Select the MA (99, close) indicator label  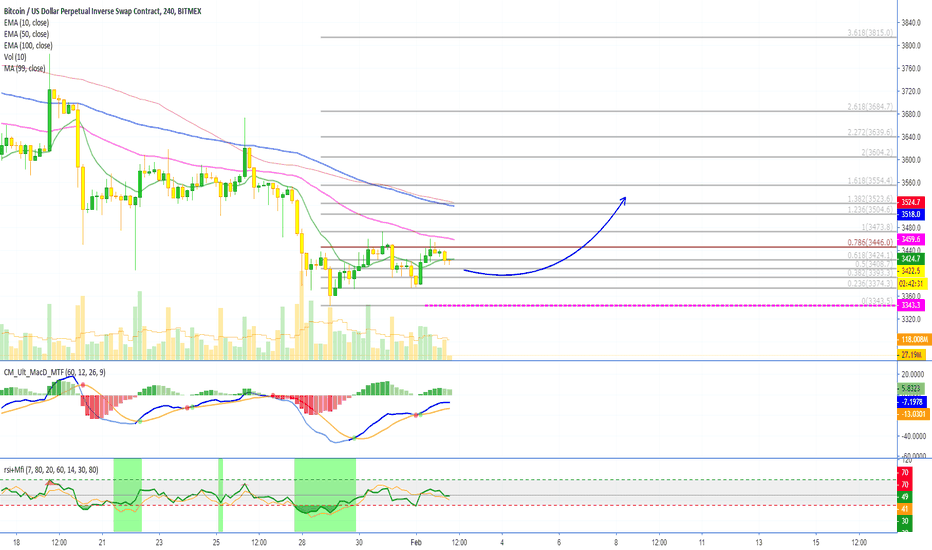[x=24, y=68]
